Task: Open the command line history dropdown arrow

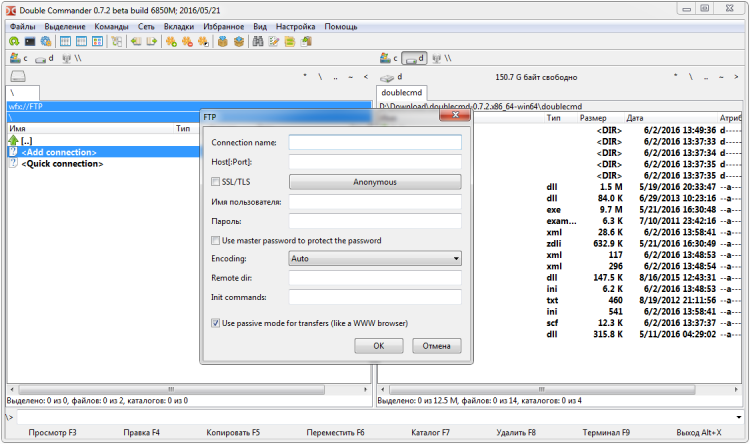Action: tap(739, 417)
